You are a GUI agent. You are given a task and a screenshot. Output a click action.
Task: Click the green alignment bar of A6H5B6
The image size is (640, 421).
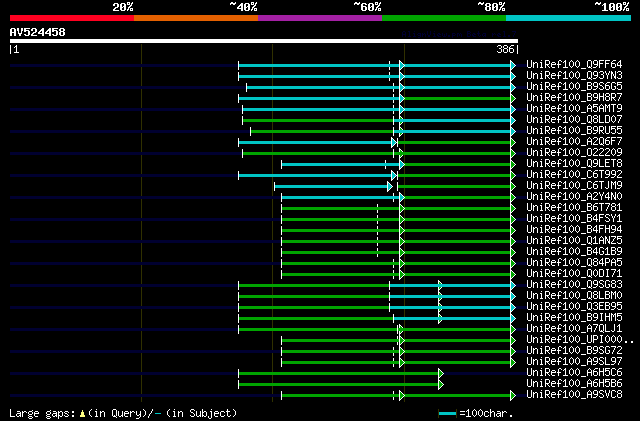(x=339, y=384)
